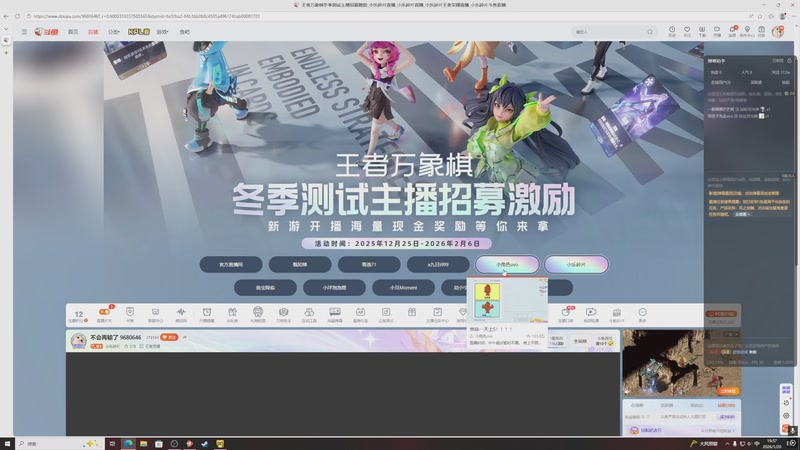Click the browser address bar URL

click(x=146, y=16)
